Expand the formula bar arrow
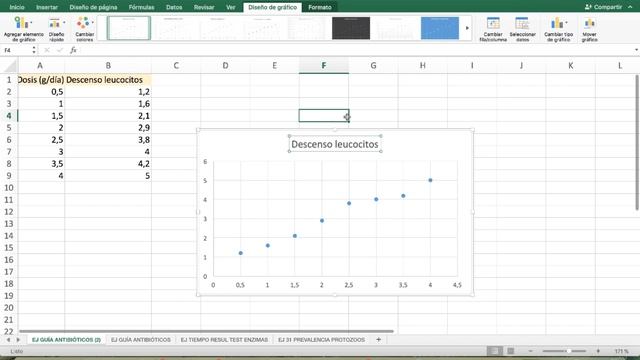This screenshot has height=360, width=640. [636, 50]
